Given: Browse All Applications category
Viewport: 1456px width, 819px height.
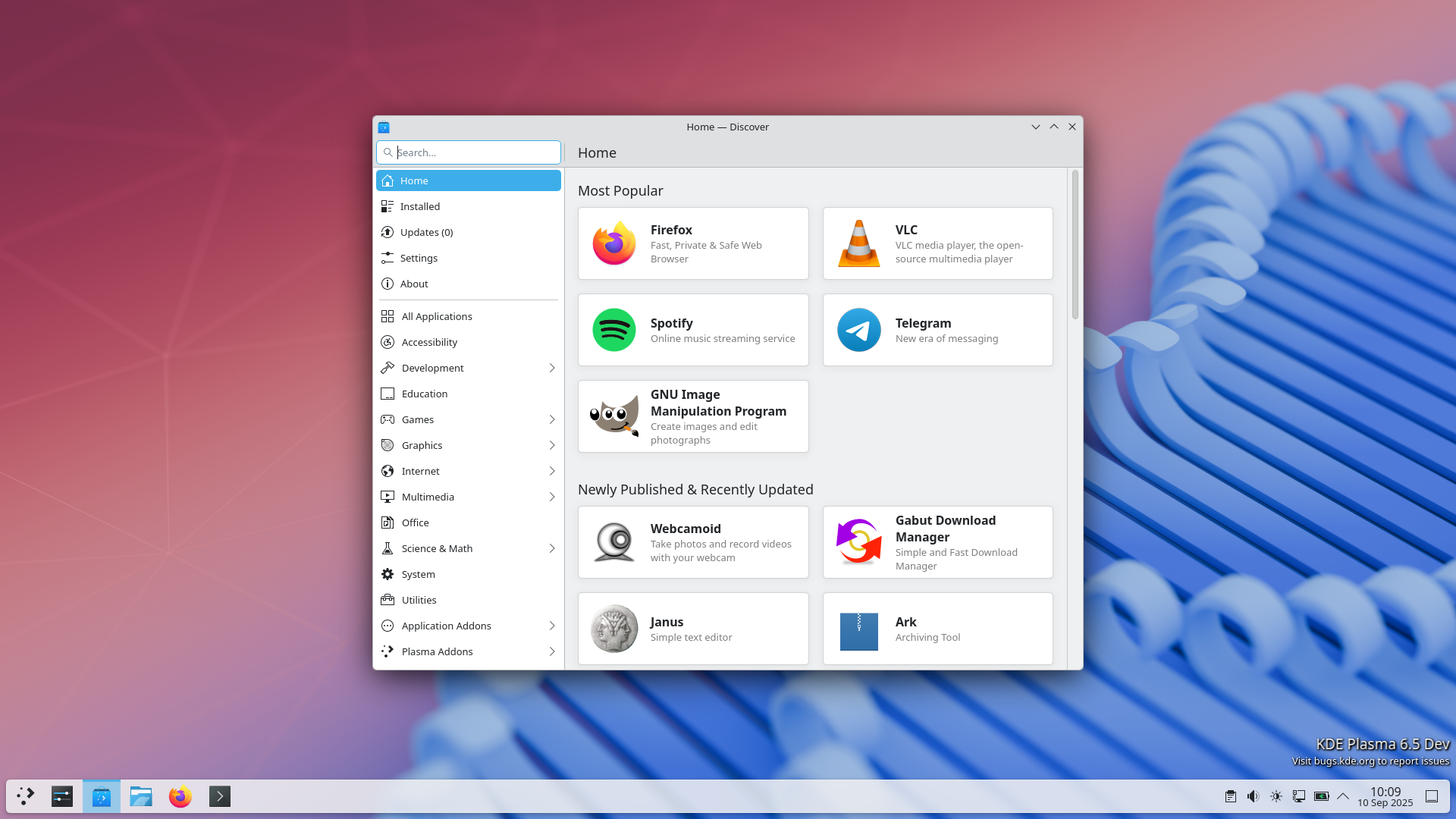Looking at the screenshot, I should coord(468,316).
